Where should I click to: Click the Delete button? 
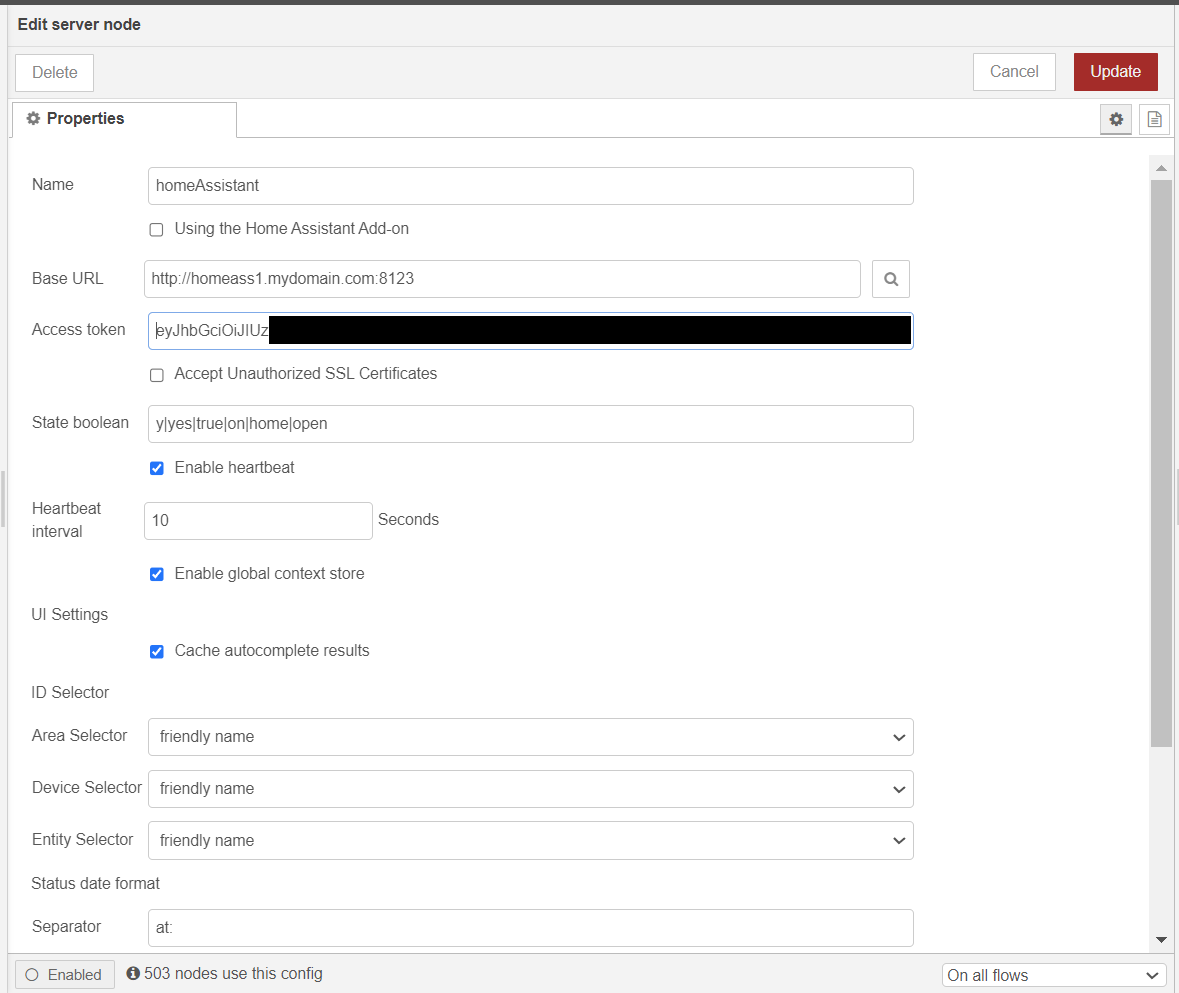pyautogui.click(x=53, y=72)
